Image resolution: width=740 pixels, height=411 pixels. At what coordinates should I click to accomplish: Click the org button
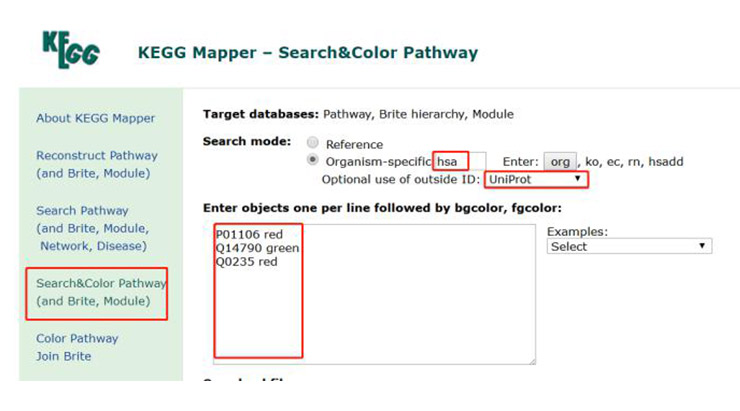click(560, 162)
